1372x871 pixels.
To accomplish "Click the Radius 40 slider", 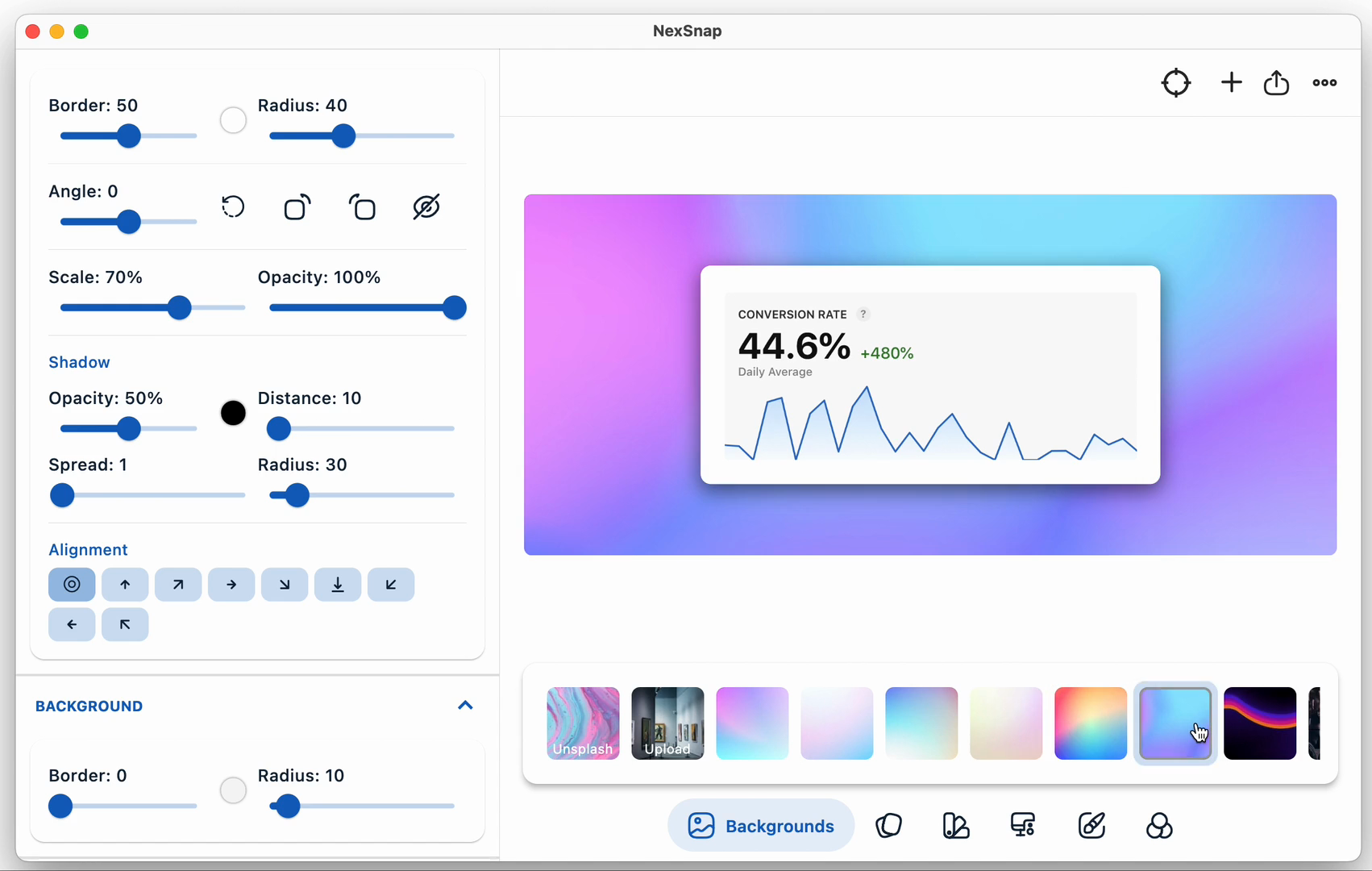I will 362,136.
